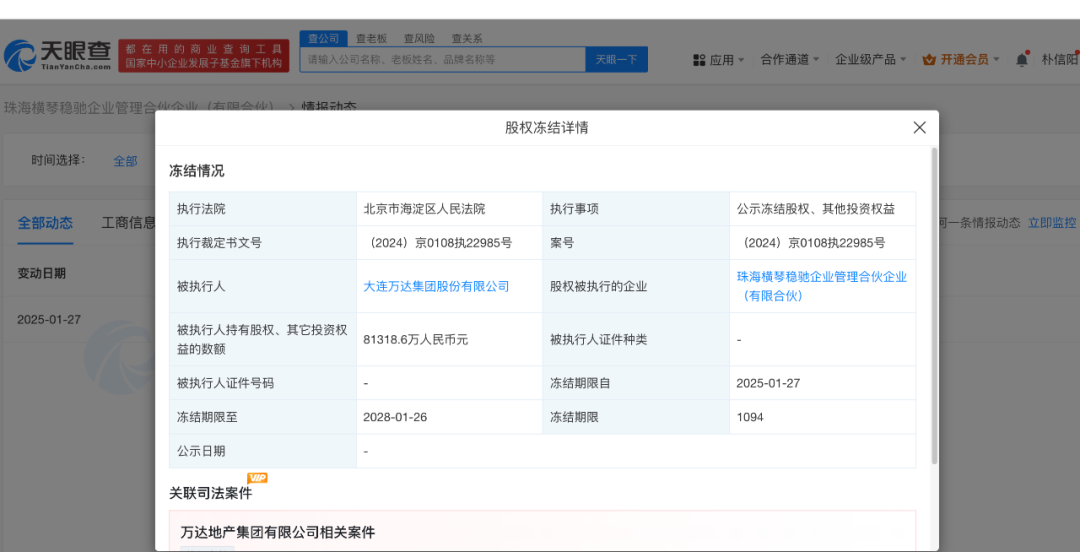
Task: Close the 股权冻结详情 dialog
Action: click(919, 128)
